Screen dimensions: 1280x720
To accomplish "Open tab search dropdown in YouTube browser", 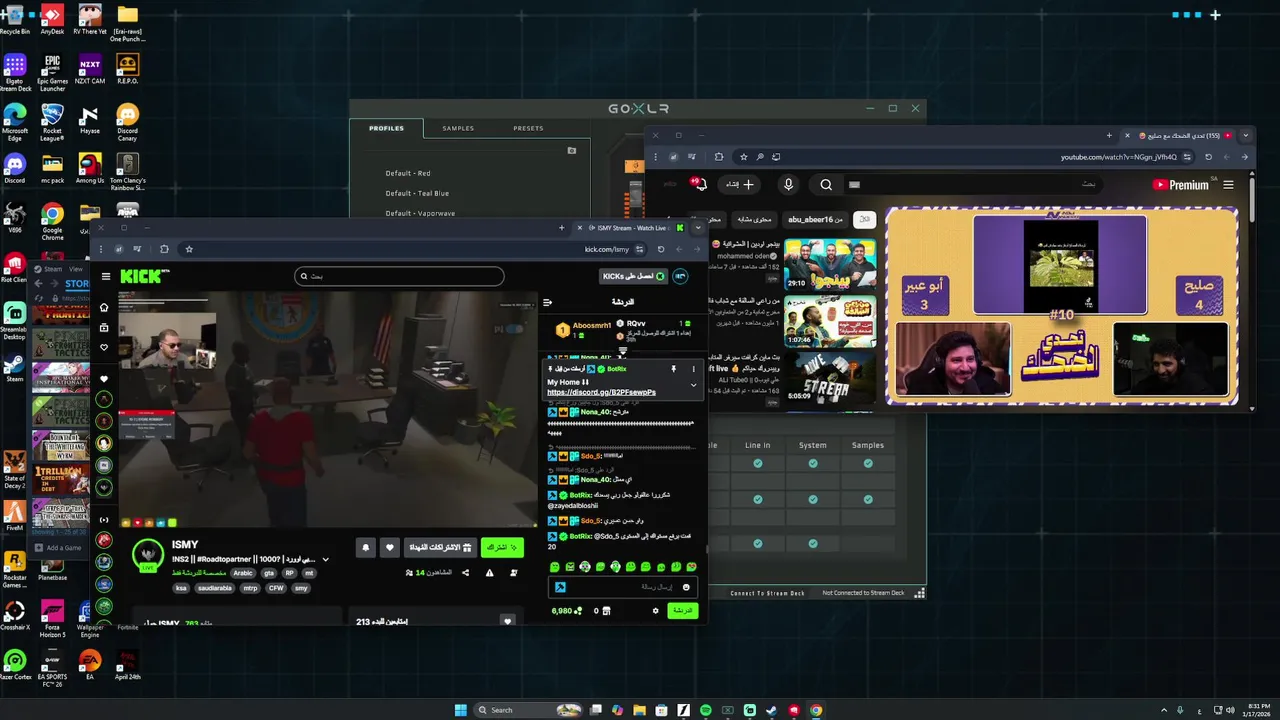I will tap(1245, 135).
